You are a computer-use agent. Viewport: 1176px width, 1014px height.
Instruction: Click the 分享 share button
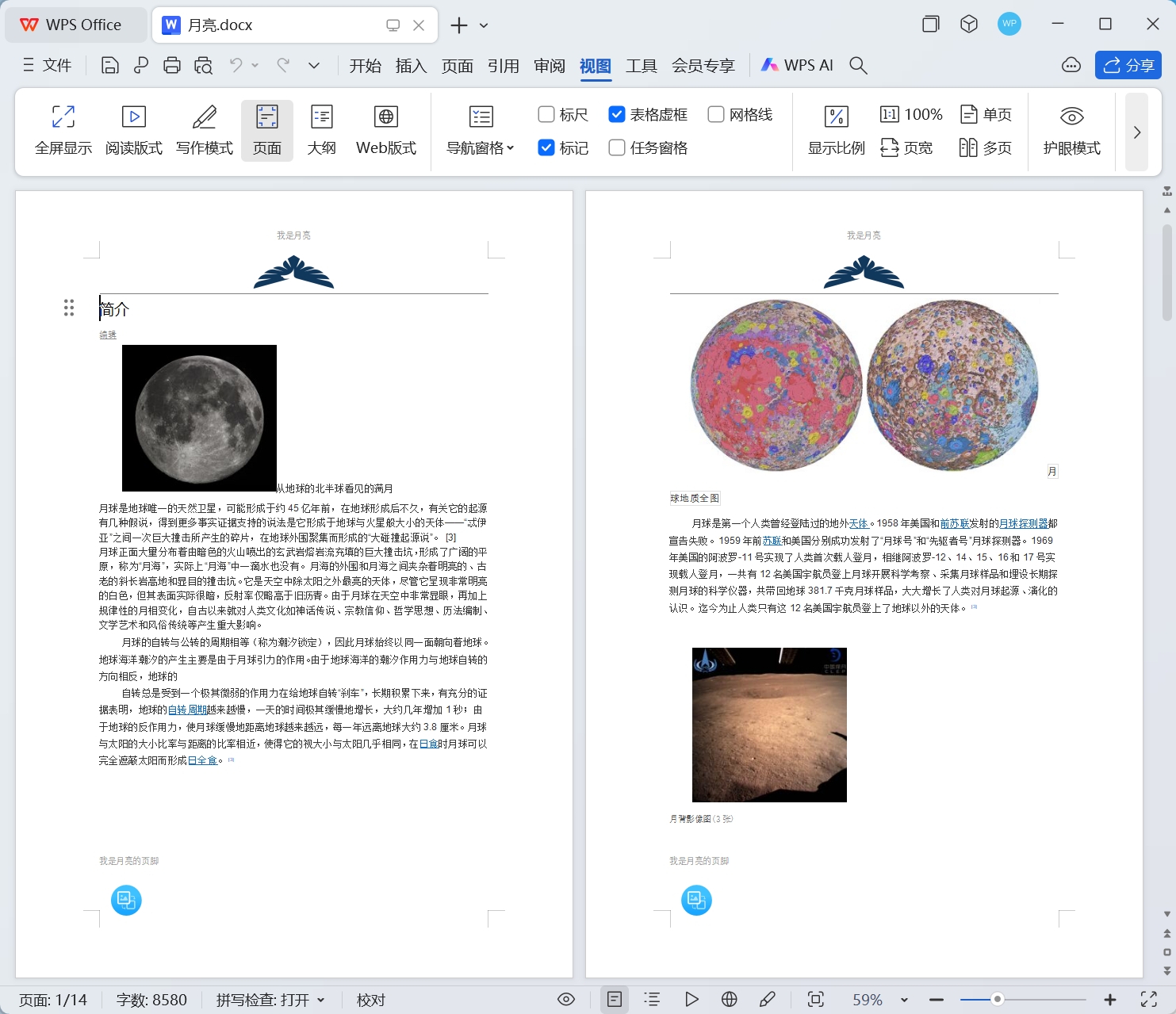(1128, 65)
